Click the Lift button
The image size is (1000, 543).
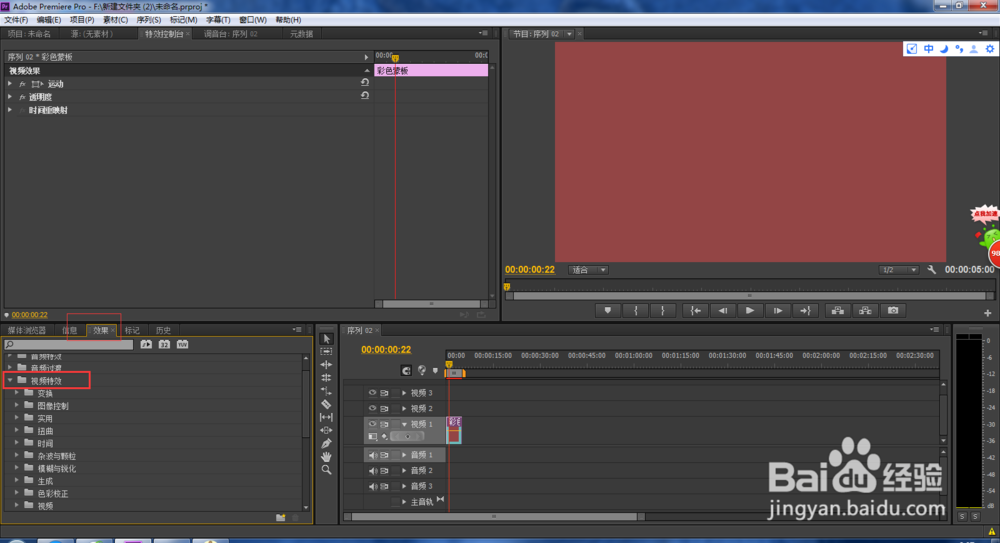point(837,311)
